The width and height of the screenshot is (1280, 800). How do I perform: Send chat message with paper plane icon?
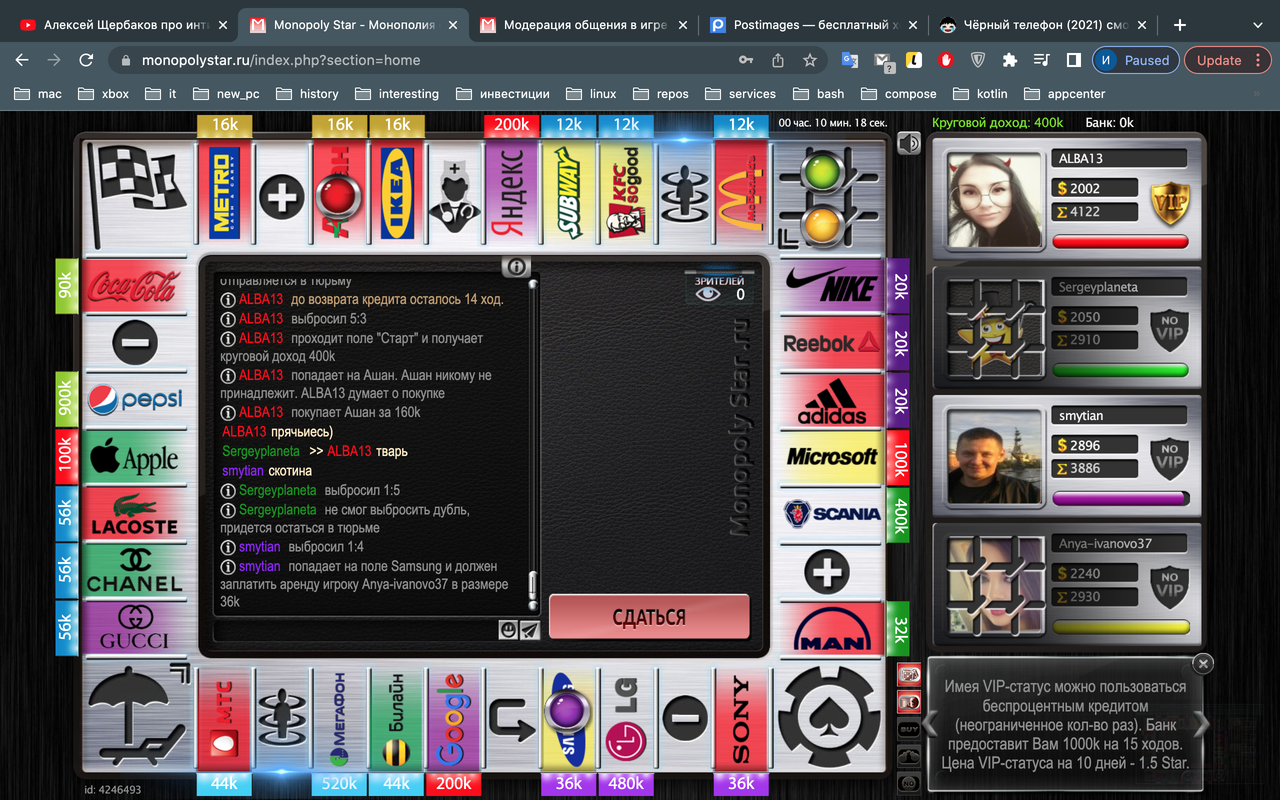[530, 629]
